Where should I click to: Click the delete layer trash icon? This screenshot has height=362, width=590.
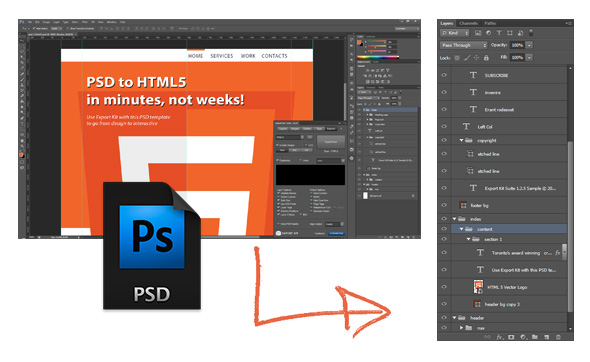pyautogui.click(x=558, y=337)
